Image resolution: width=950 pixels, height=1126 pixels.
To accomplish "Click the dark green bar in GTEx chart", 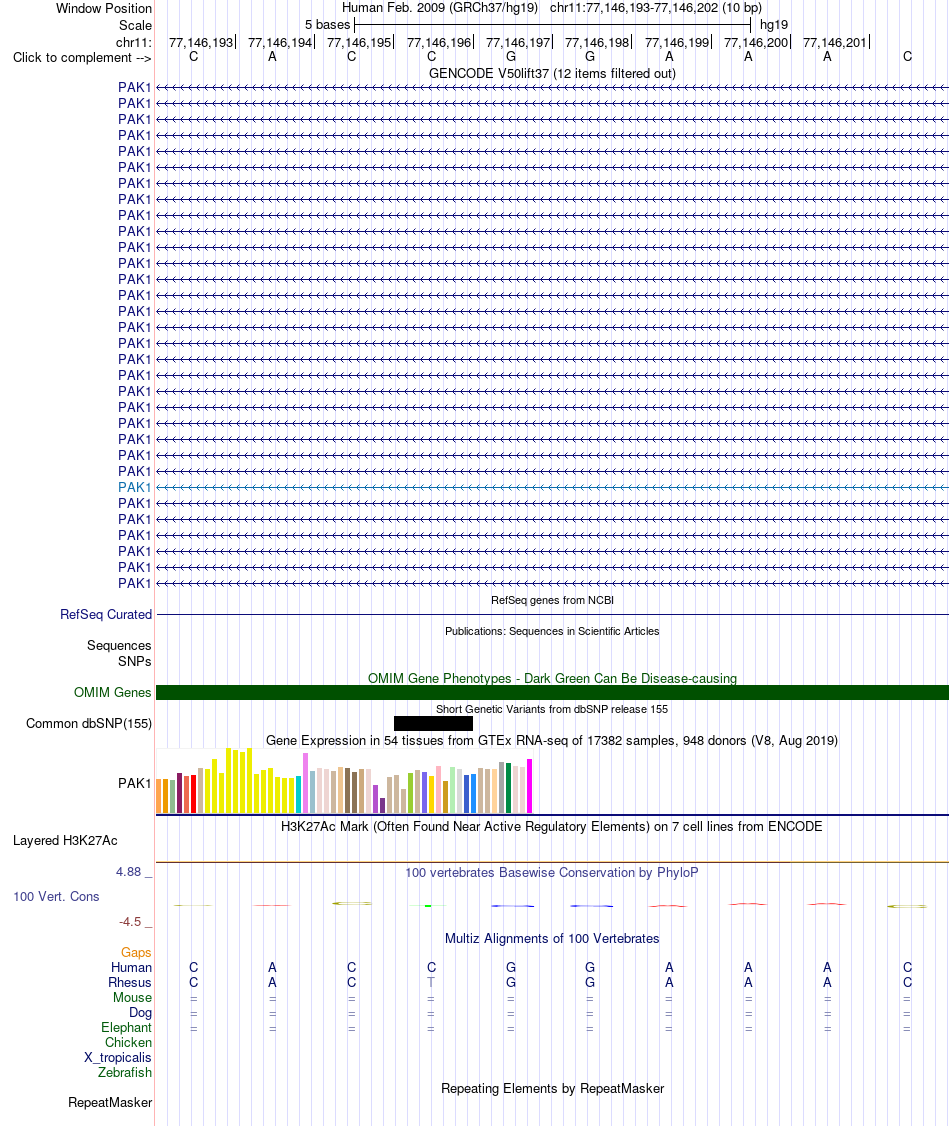I will (x=508, y=788).
